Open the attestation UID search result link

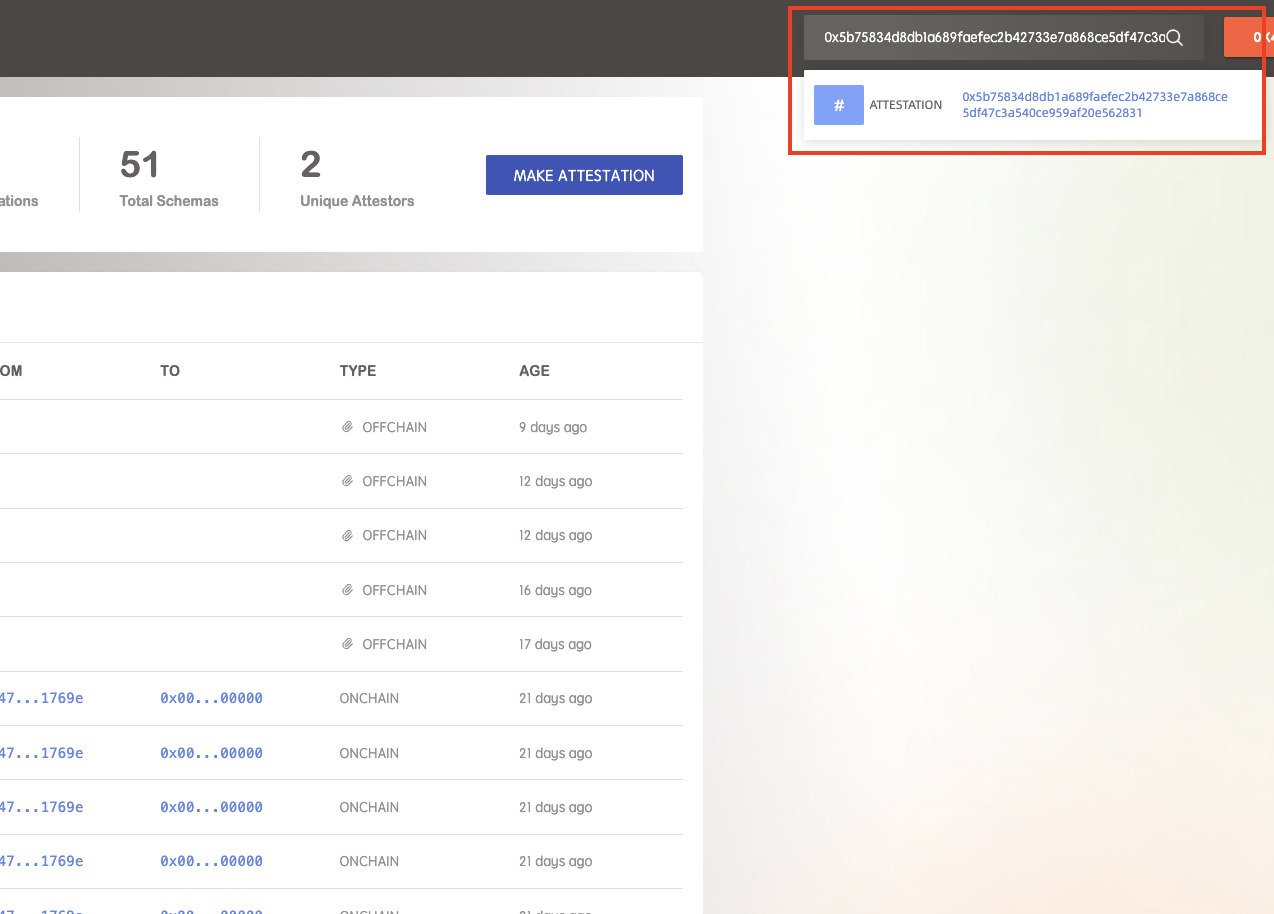point(1094,105)
